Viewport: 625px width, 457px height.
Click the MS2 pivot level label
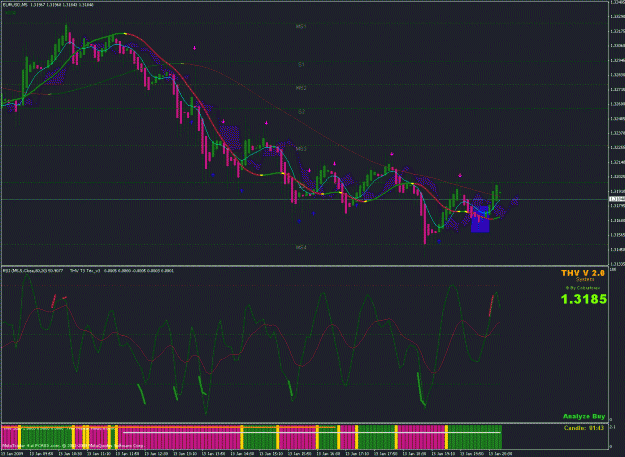301,88
